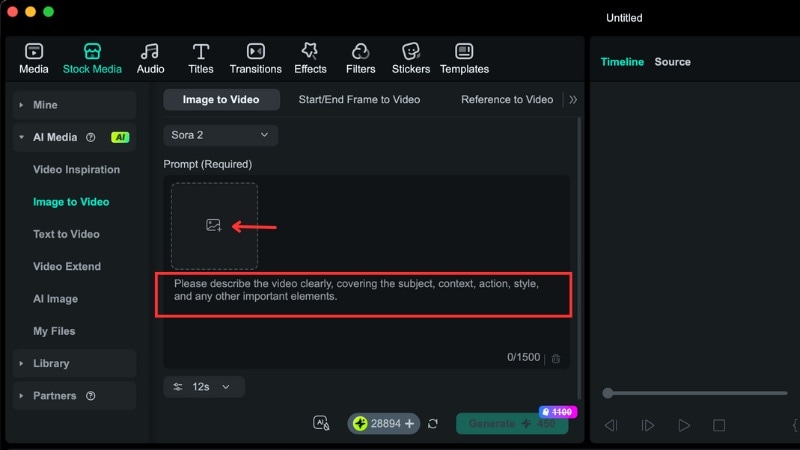Open the Effects panel

click(310, 59)
